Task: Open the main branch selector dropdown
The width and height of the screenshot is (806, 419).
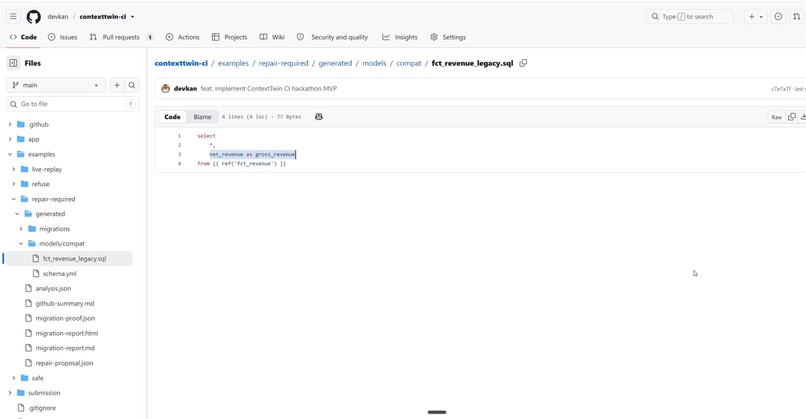Action: 56,85
